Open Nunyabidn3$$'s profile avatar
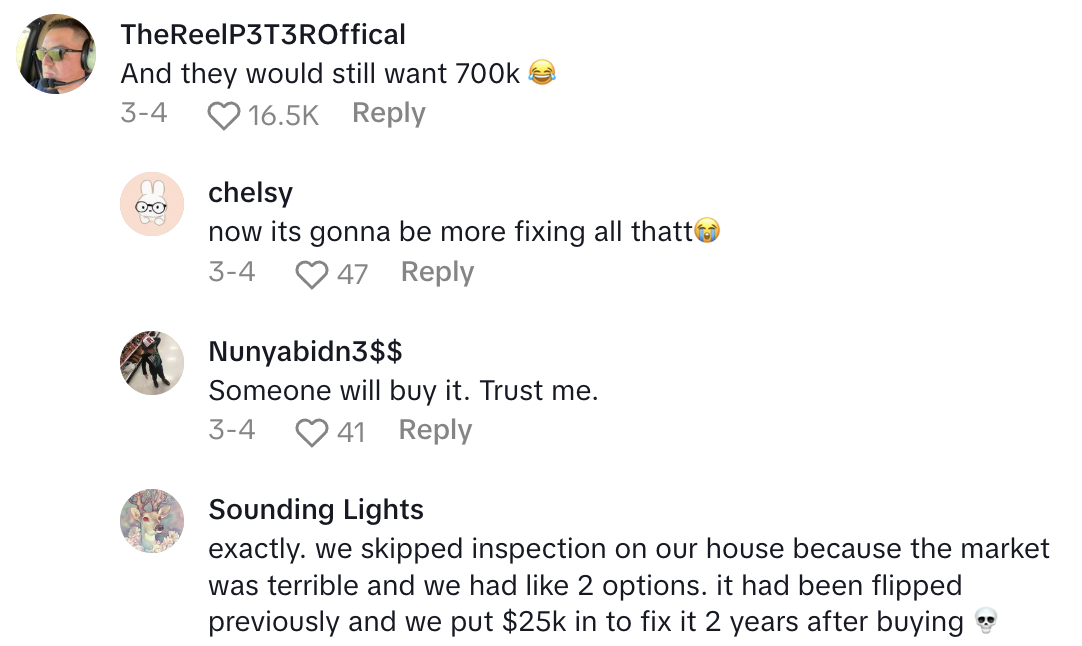This screenshot has height=646, width=1082. (x=152, y=363)
